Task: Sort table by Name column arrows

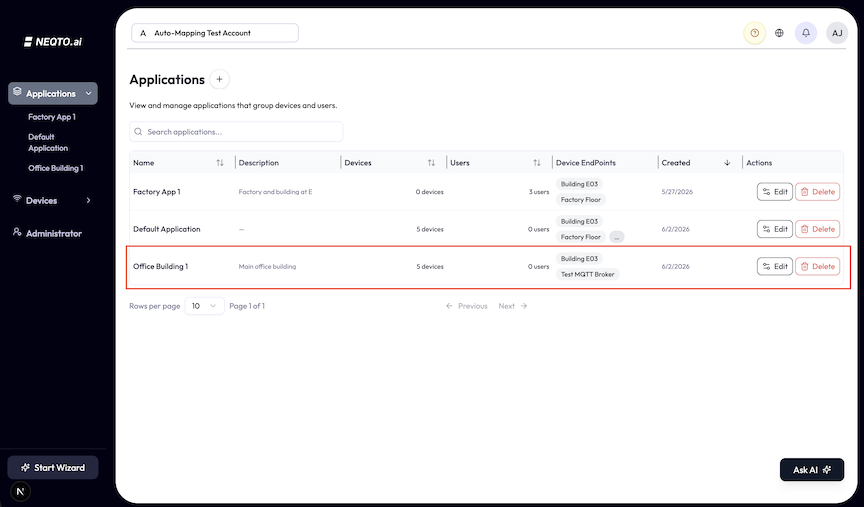Action: tap(220, 163)
